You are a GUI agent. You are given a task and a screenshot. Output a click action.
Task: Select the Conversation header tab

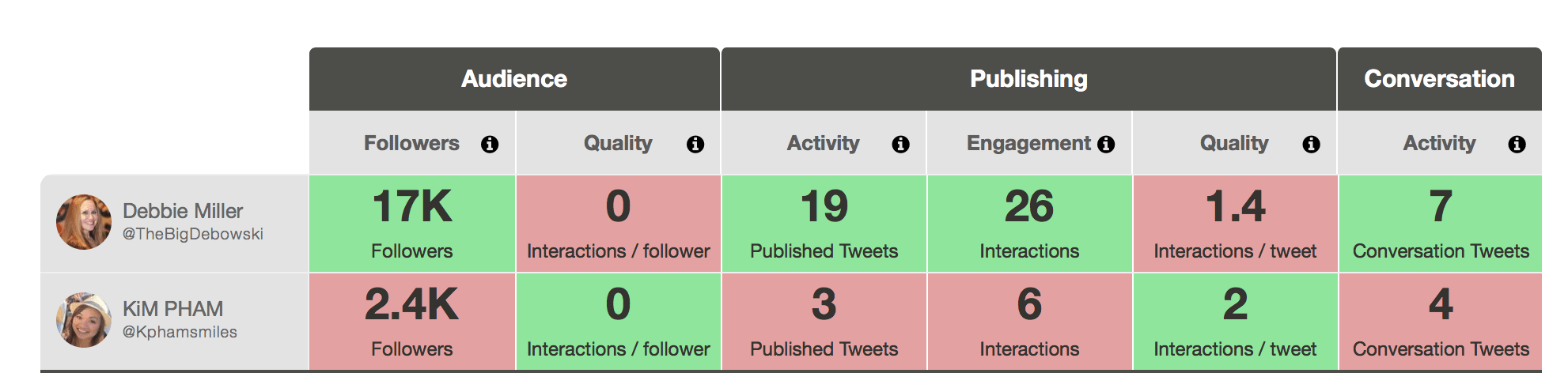[1440, 79]
